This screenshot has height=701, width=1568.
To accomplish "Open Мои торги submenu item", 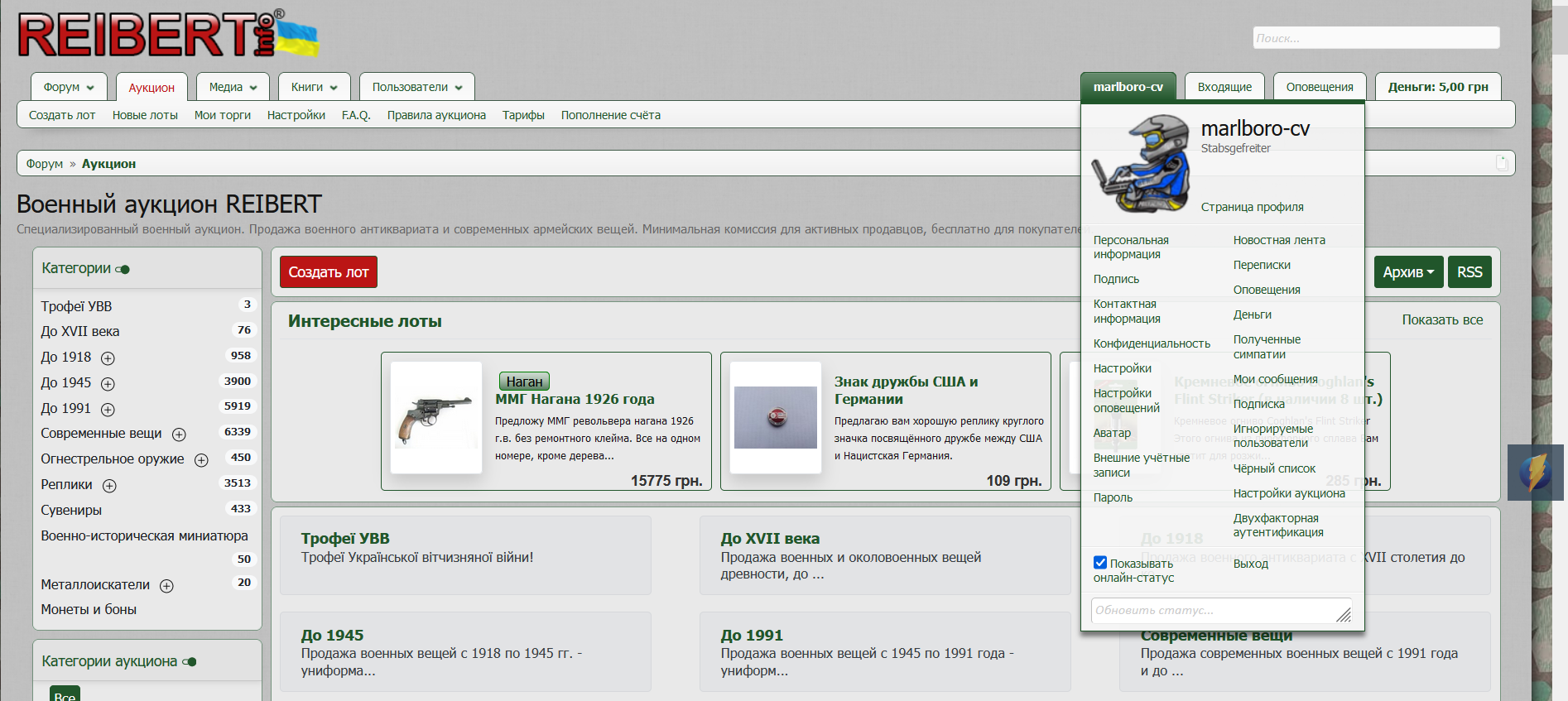I will [x=223, y=115].
